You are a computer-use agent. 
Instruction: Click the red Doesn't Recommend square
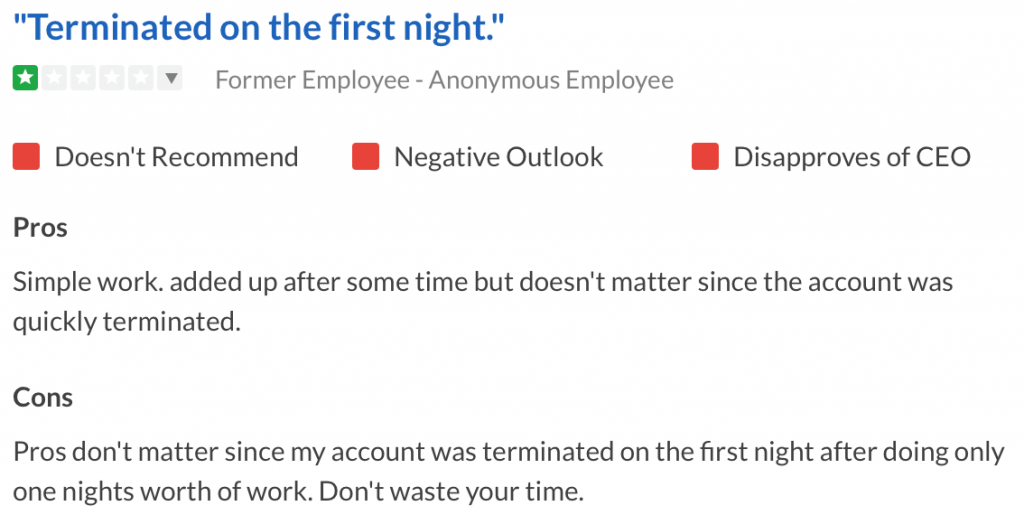click(x=26, y=157)
